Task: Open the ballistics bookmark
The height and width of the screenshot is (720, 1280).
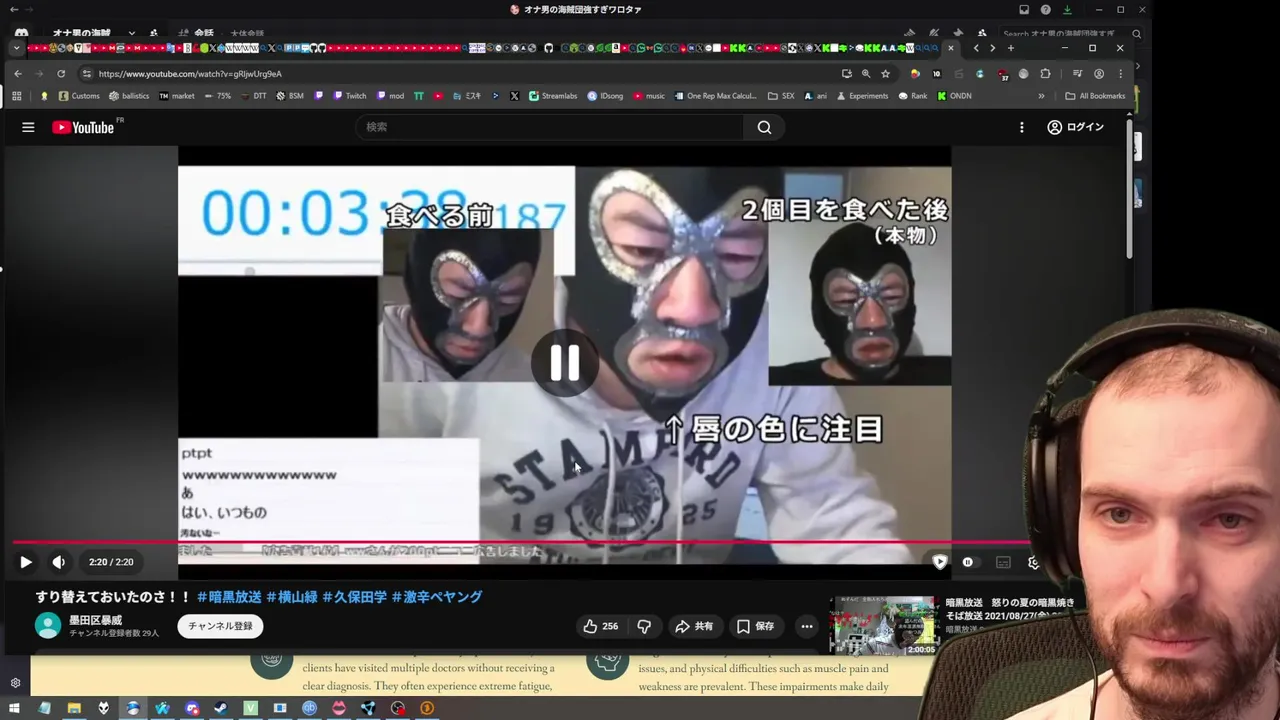Action: click(x=129, y=96)
